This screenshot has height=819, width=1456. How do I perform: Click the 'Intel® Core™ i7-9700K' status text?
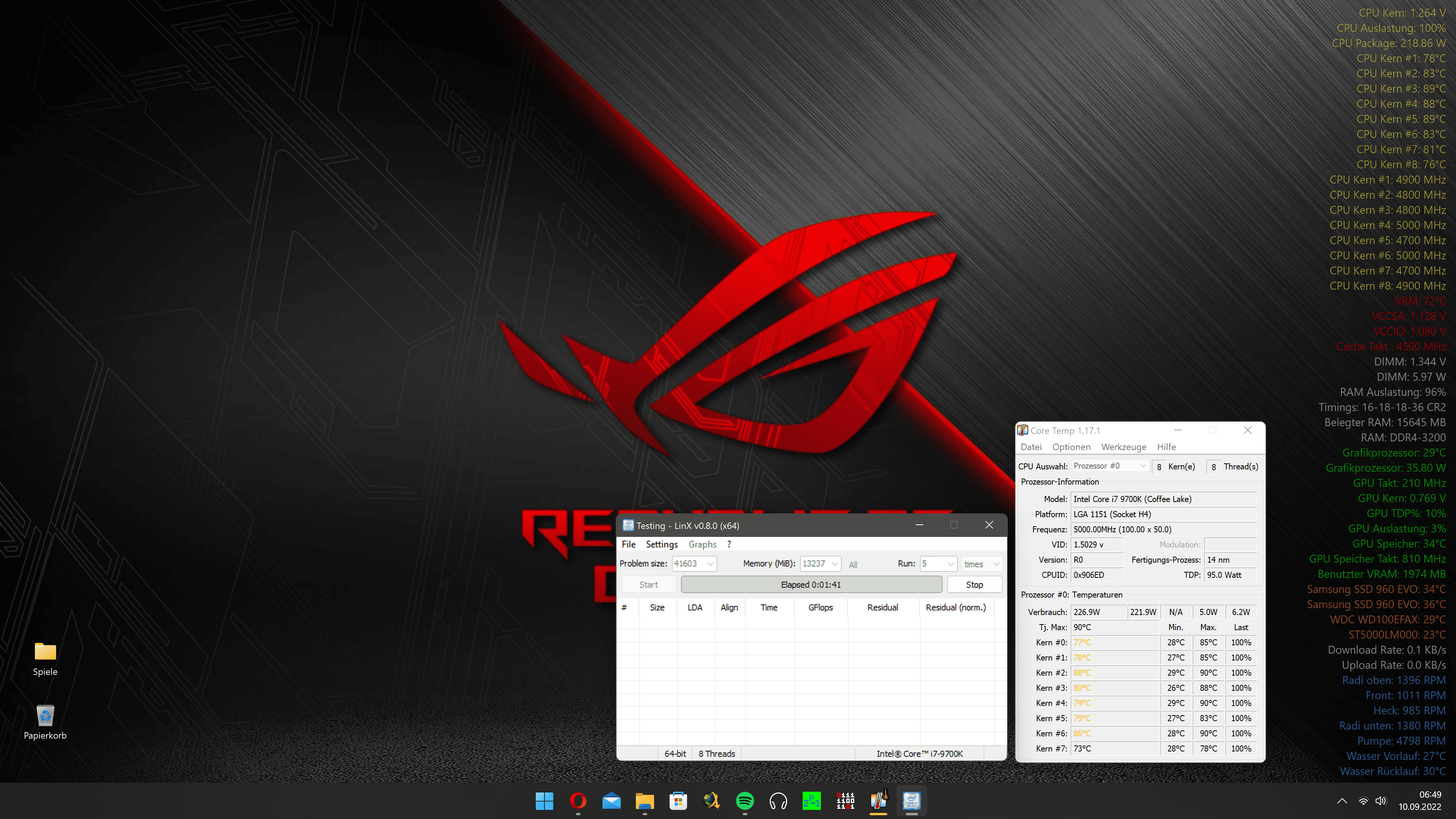[919, 753]
